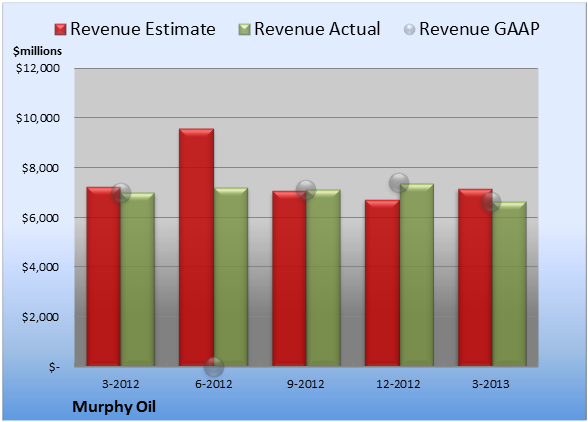Click the 6-2012 quarter label
Image resolution: width=588 pixels, height=422 pixels.
tap(213, 384)
